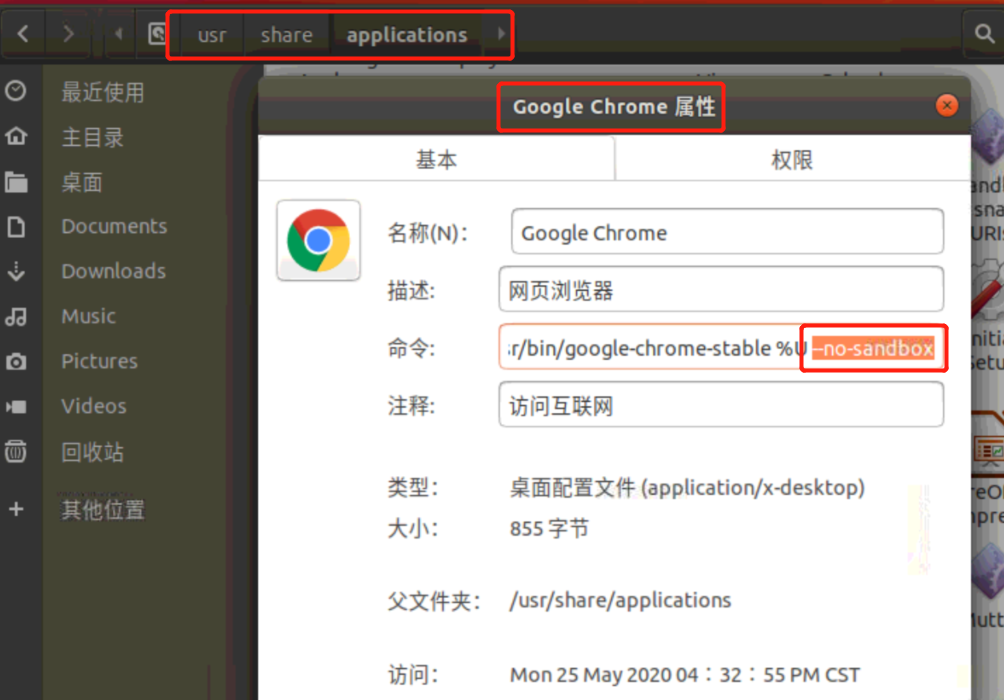This screenshot has width=1004, height=700.
Task: Open 其他位置 in sidebar
Action: coord(102,510)
